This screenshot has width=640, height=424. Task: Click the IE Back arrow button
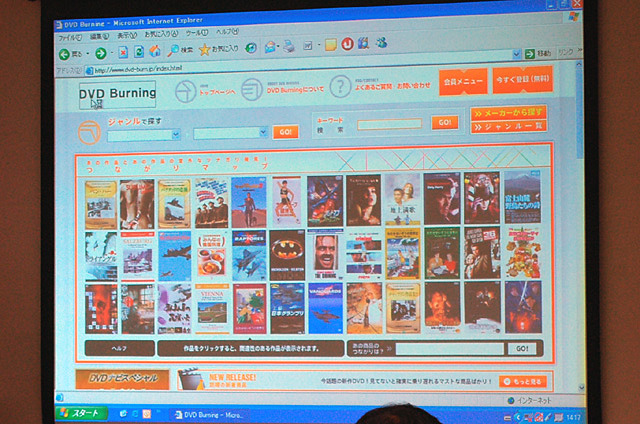(x=64, y=54)
